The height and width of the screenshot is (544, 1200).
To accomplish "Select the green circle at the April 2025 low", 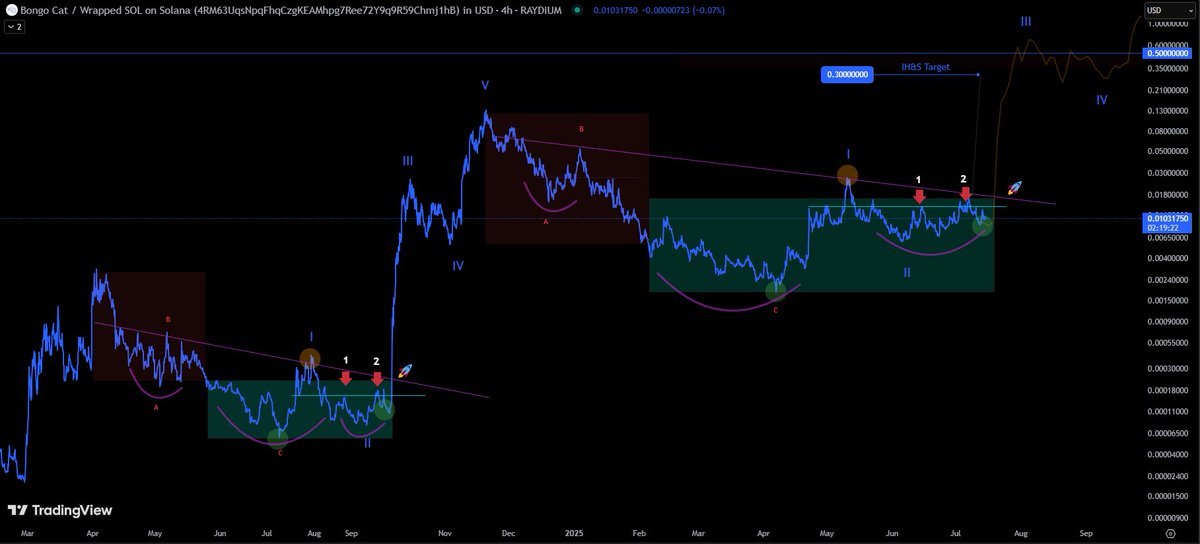I will (776, 291).
